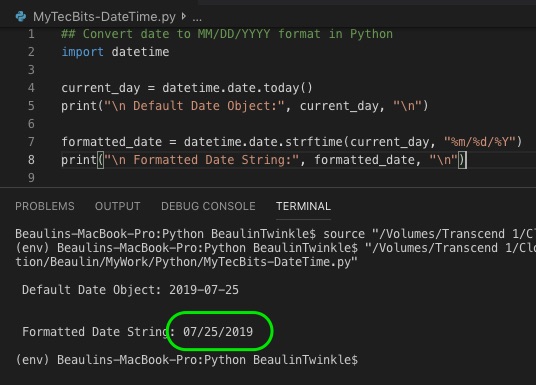
Task: Click terminal output '07/25/2019'
Action: point(218,332)
